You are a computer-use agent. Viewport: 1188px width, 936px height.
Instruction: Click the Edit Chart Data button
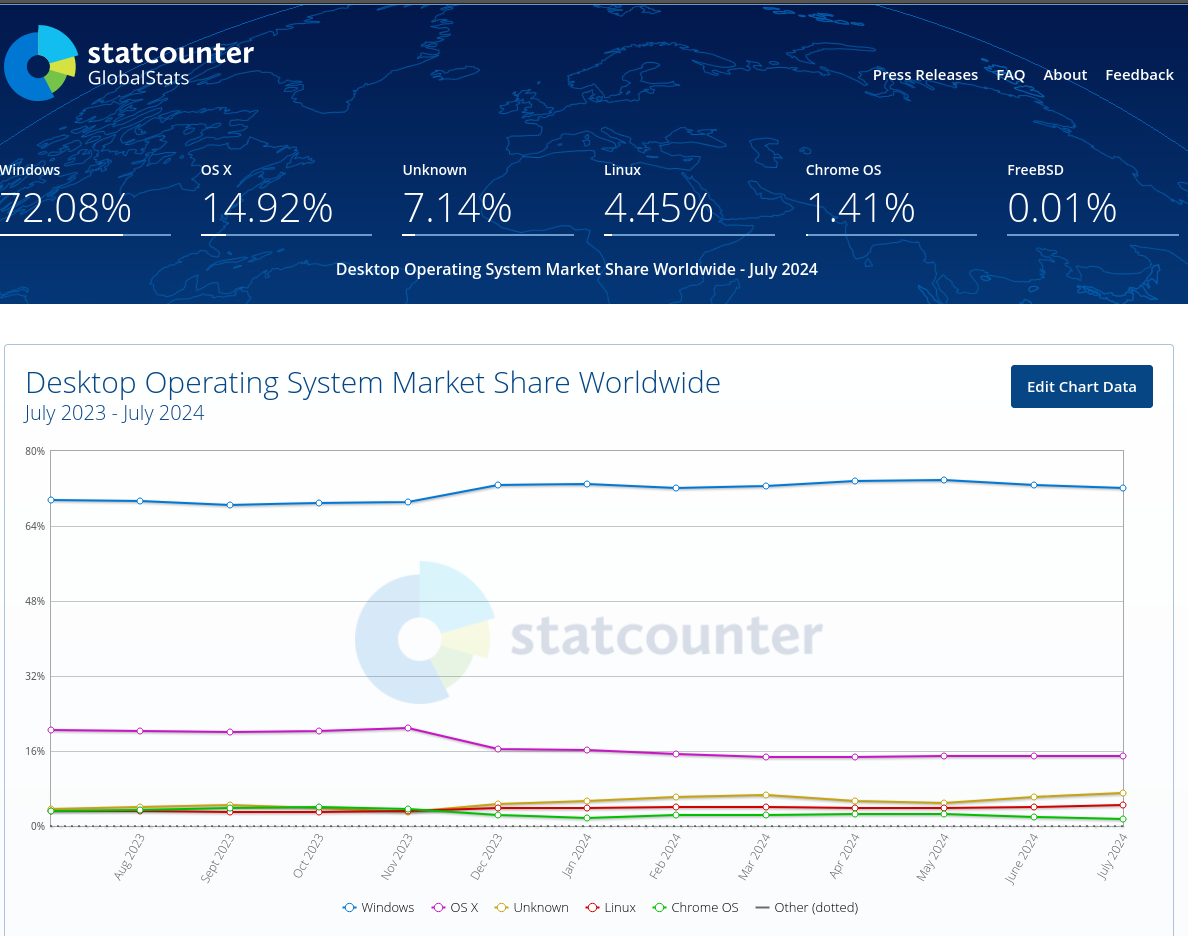click(1081, 386)
